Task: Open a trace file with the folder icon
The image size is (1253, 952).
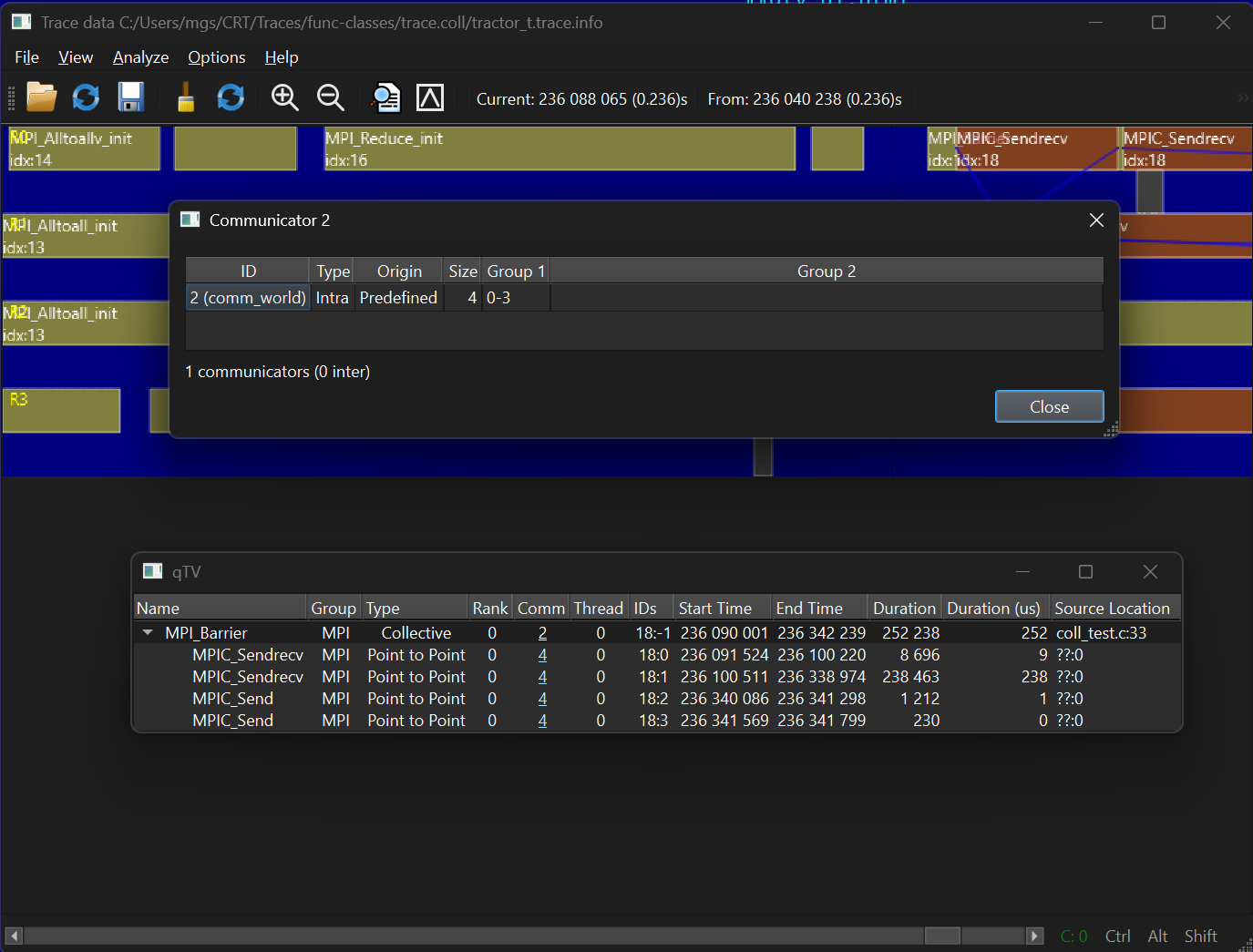Action: tap(41, 97)
